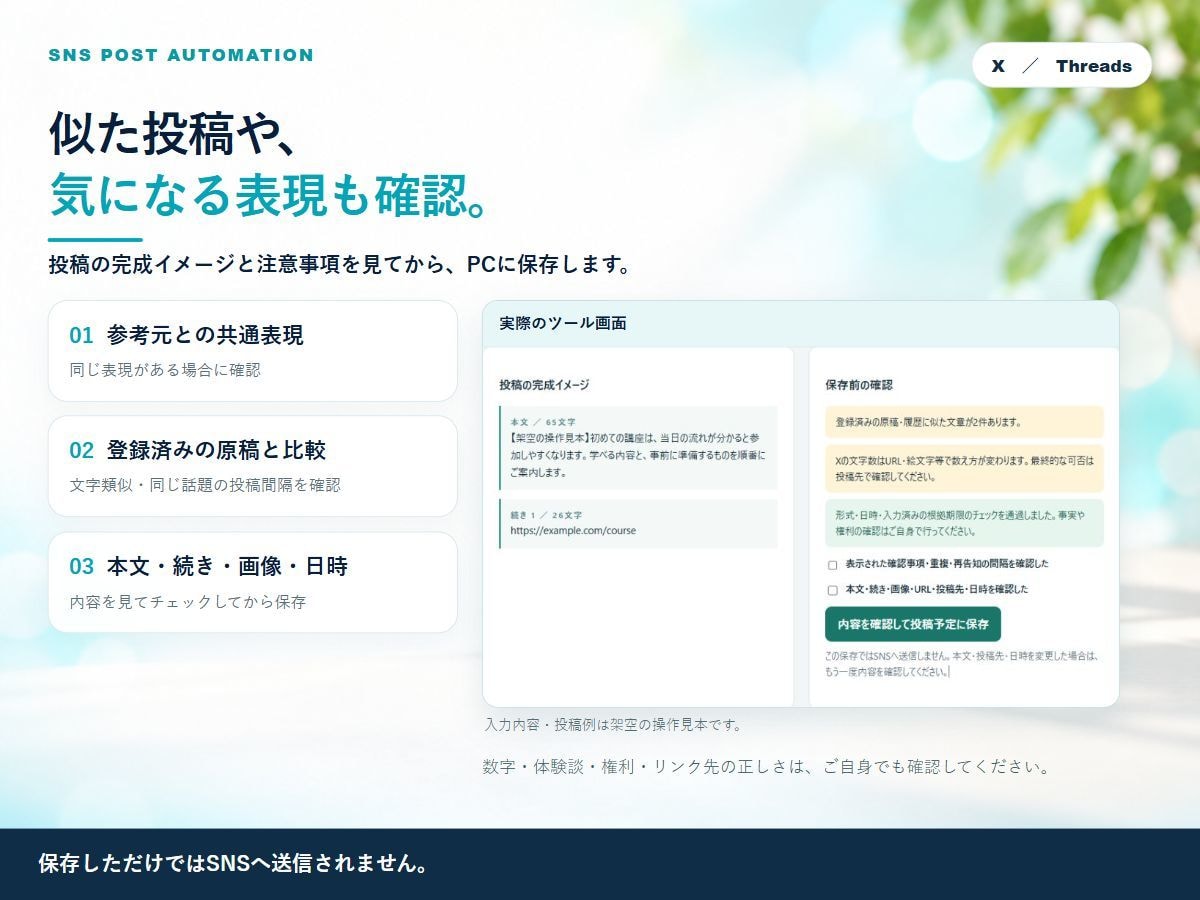Click the footer text '保存しただけではSNSへ送信されません。'
The width and height of the screenshot is (1200, 900).
click(x=234, y=864)
